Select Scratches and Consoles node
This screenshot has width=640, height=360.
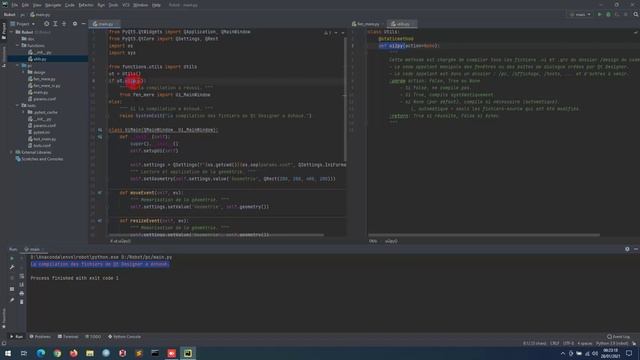39,159
